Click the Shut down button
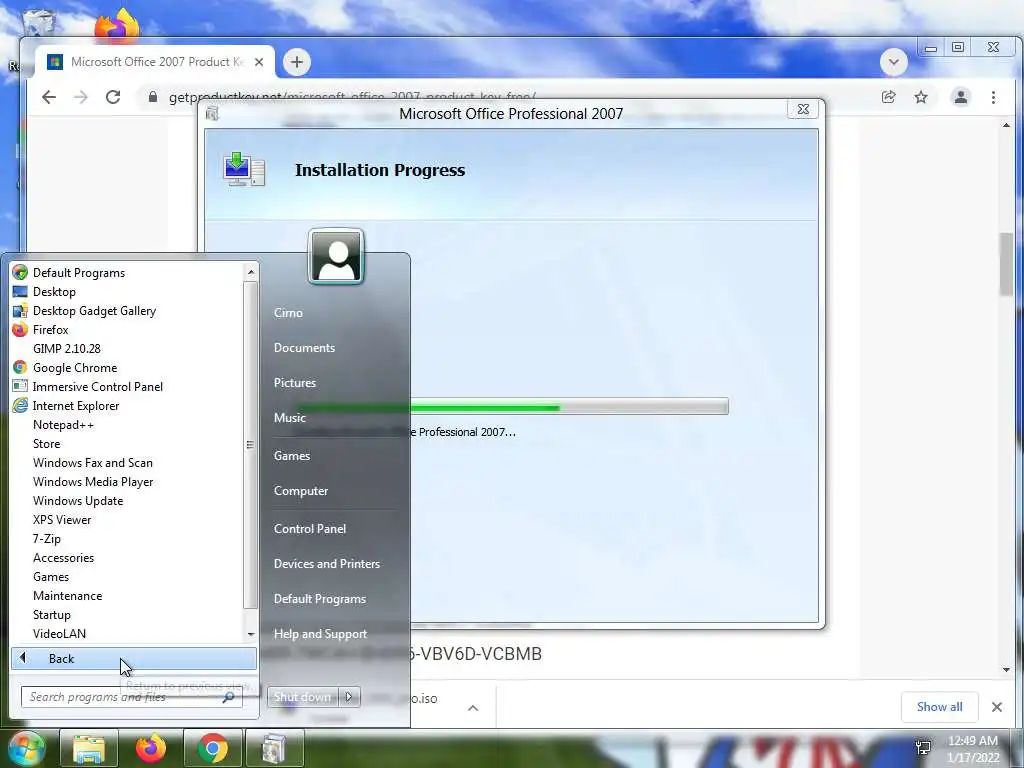 pos(302,697)
